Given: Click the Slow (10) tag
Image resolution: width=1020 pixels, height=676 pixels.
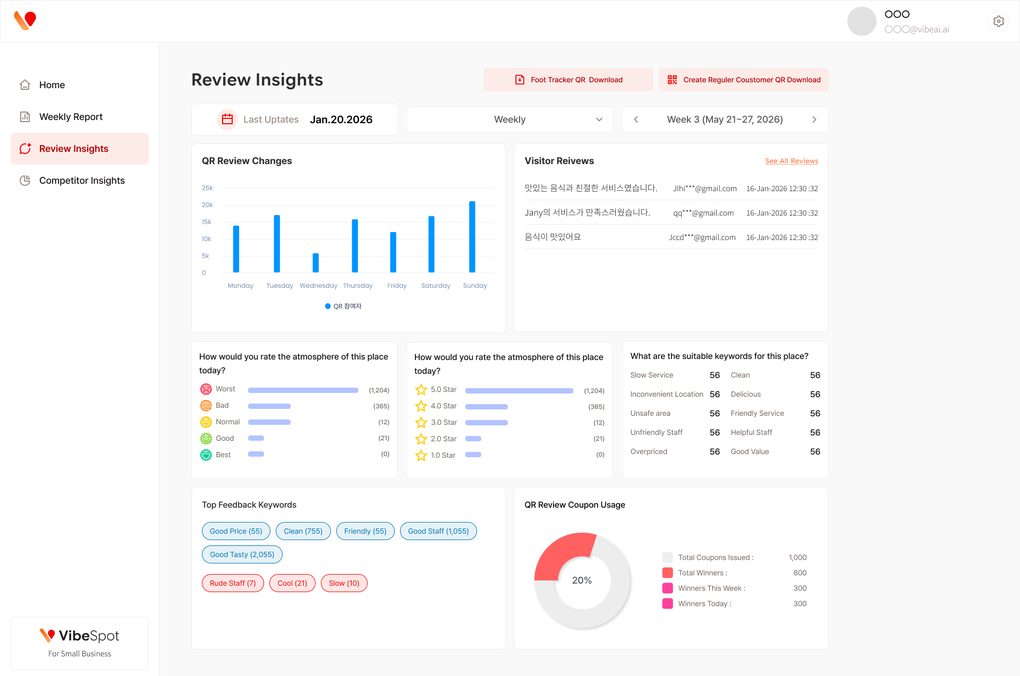Looking at the screenshot, I should point(344,583).
